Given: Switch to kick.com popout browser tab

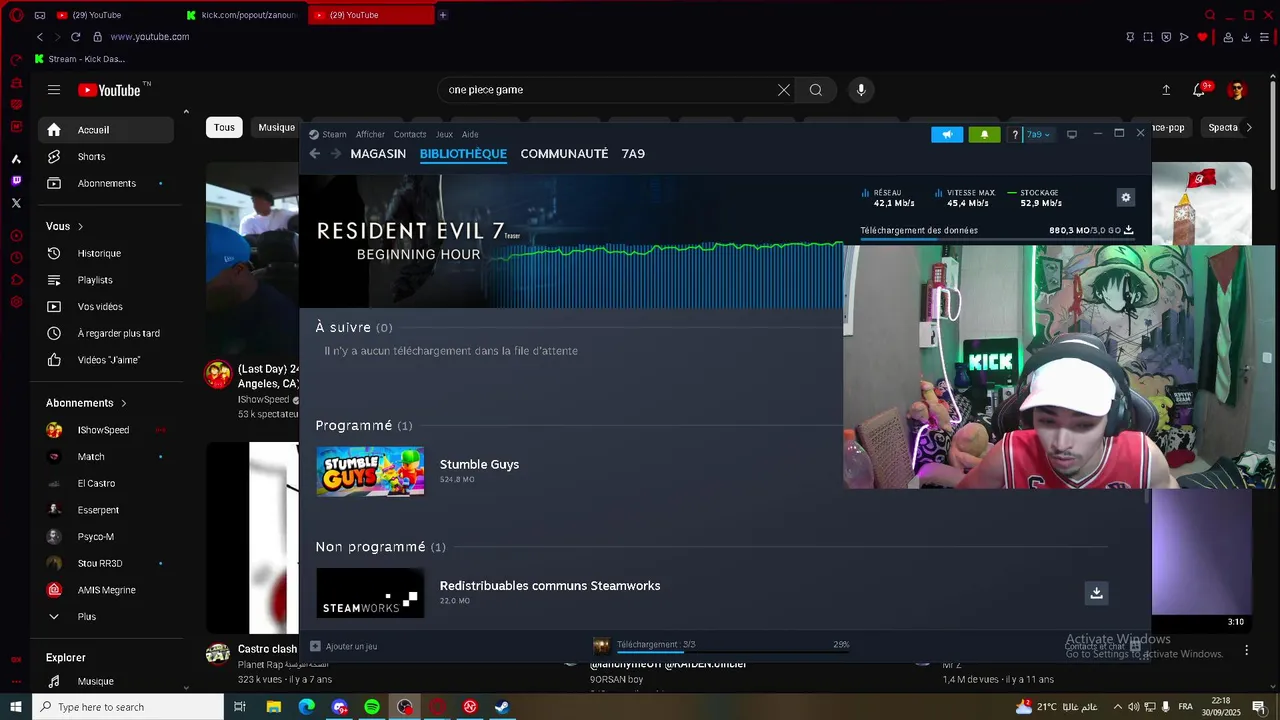Looking at the screenshot, I should coord(244,15).
